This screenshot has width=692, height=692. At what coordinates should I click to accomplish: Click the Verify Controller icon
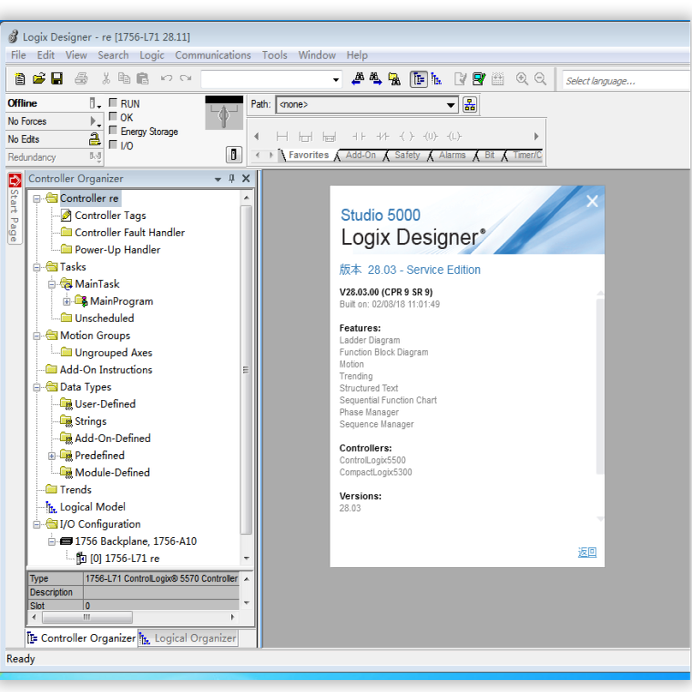(479, 79)
